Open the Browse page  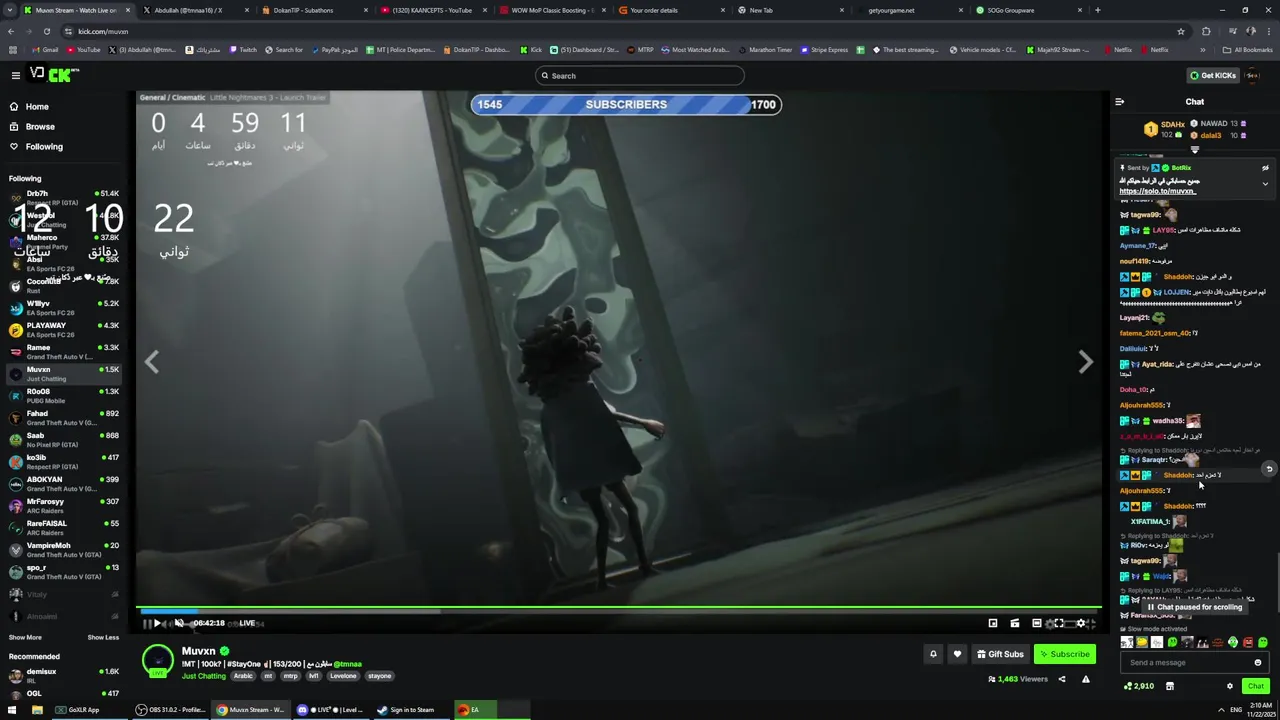pos(40,126)
